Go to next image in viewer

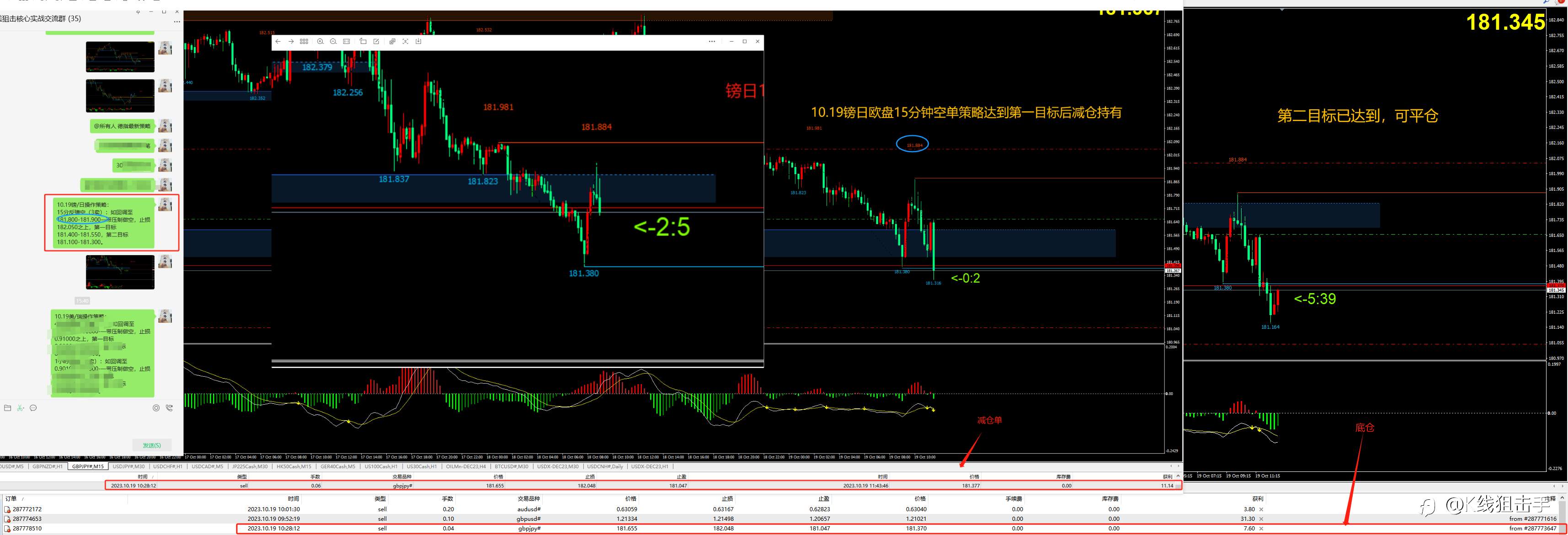tap(291, 42)
